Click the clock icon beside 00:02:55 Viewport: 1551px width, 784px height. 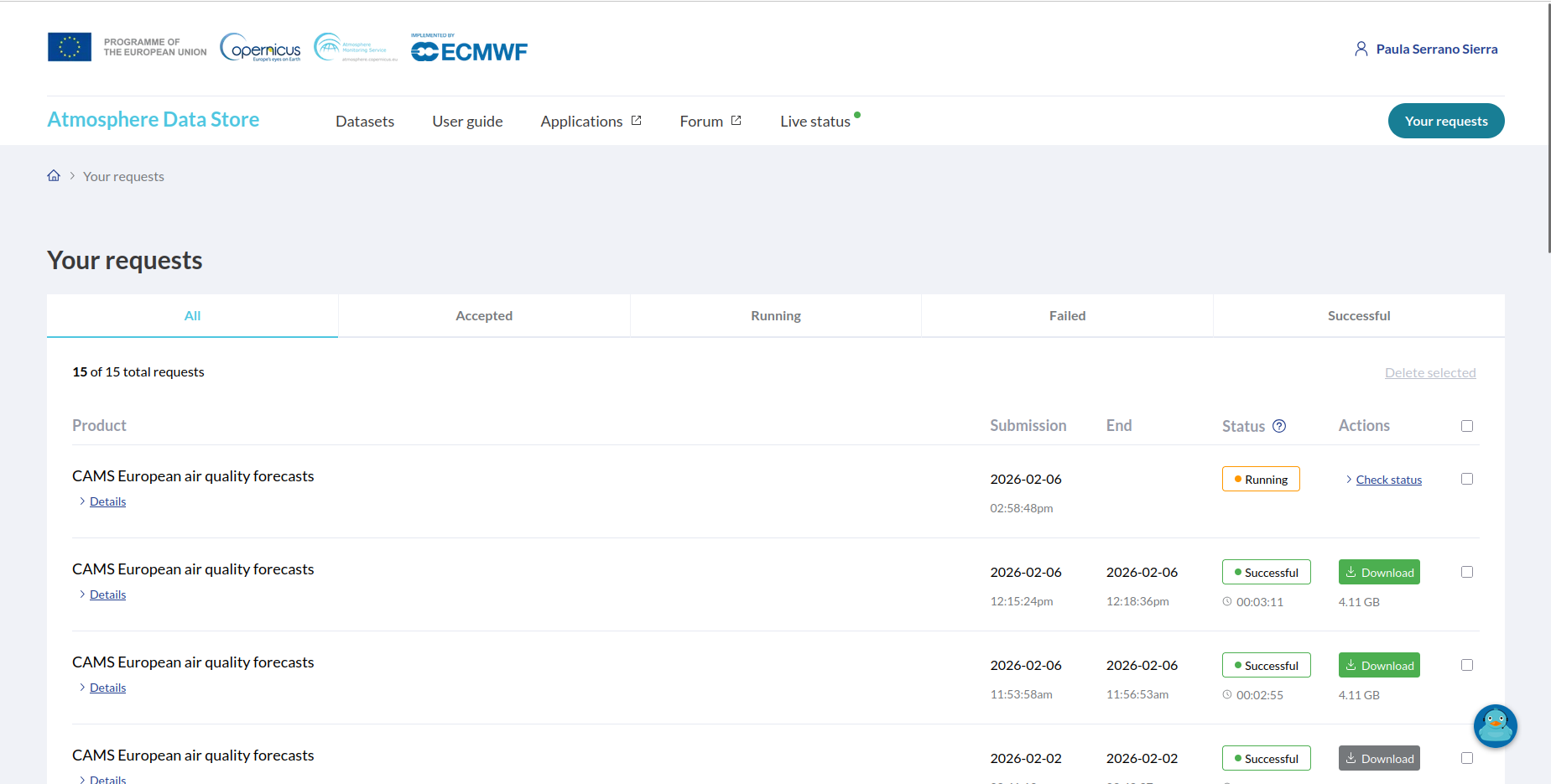tap(1227, 694)
